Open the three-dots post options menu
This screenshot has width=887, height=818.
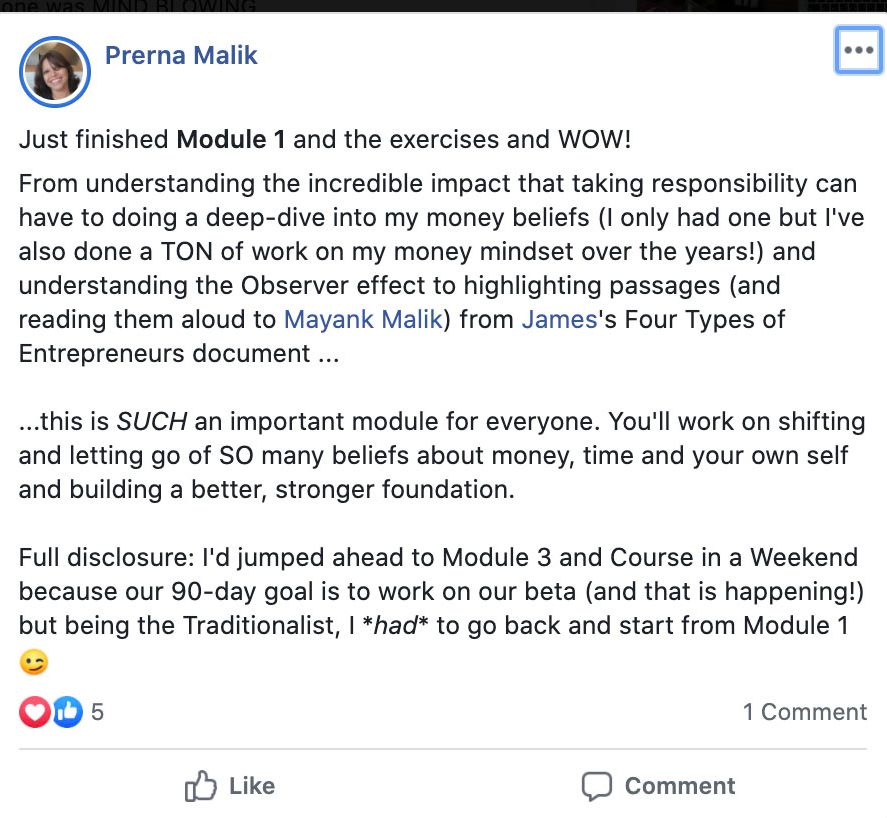(858, 51)
